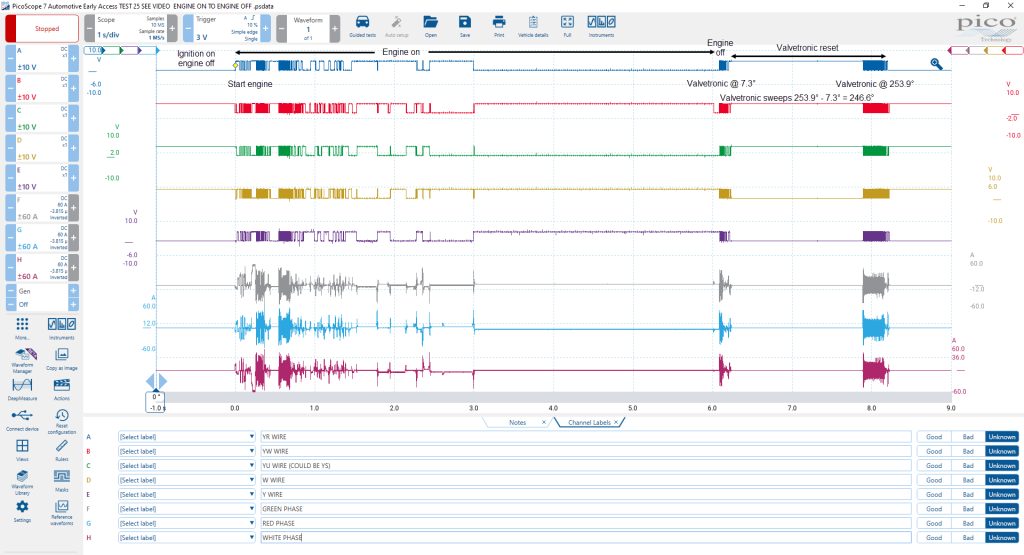Mark channel D as Bad
Viewport: 1024px width, 555px height.
(968, 480)
